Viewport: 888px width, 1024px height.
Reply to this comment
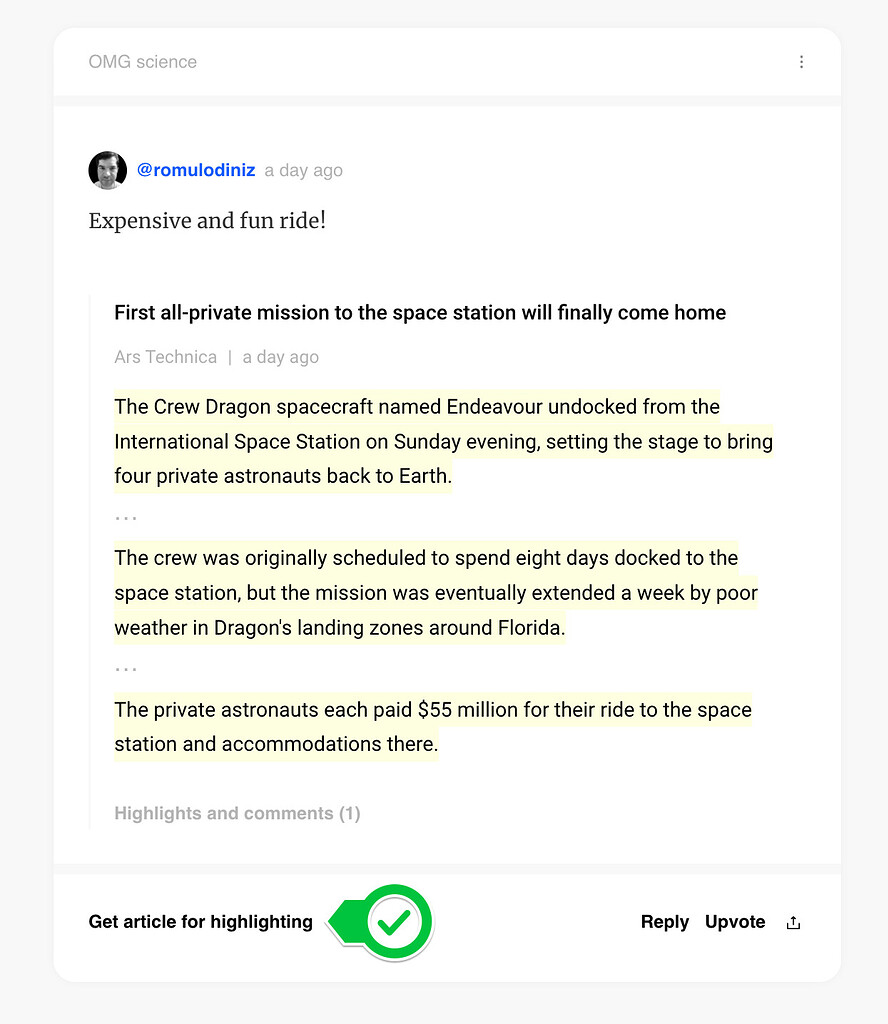coord(664,922)
